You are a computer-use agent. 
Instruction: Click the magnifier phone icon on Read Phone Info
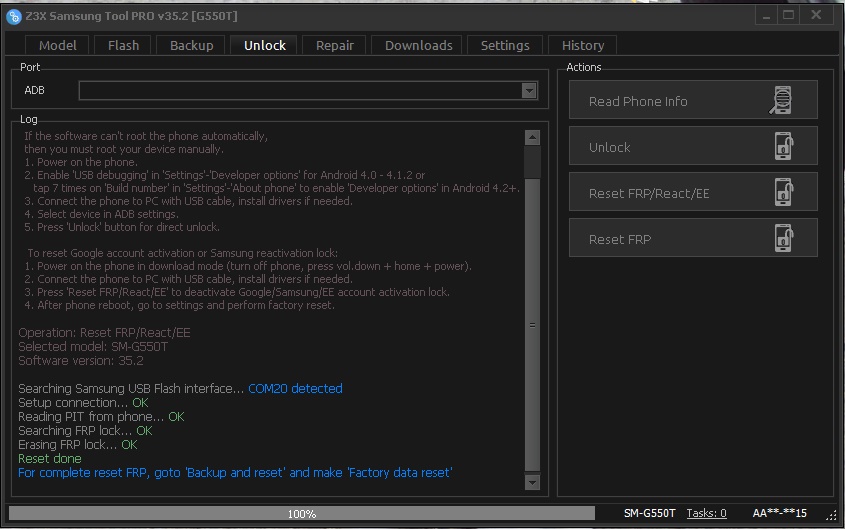(781, 100)
